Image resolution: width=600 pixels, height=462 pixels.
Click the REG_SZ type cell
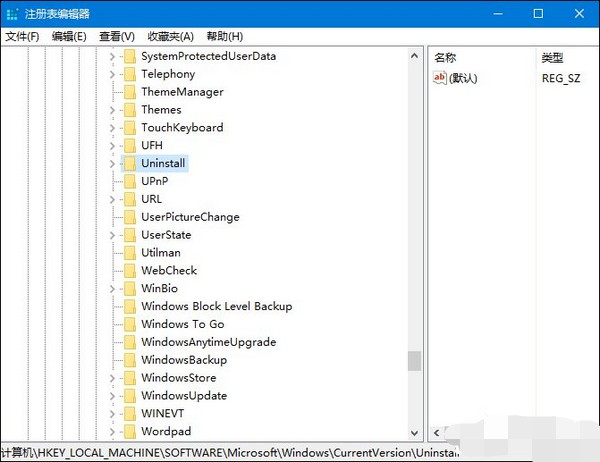(561, 78)
